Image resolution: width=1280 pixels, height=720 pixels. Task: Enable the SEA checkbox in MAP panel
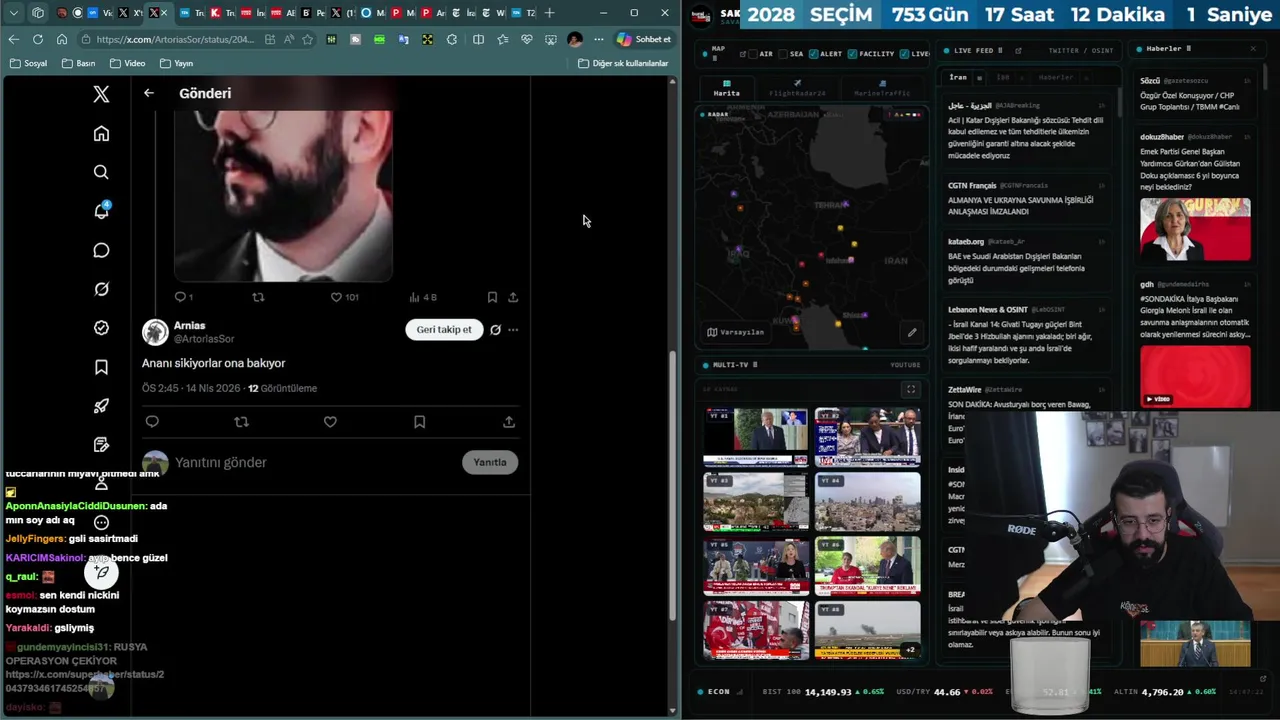(784, 53)
